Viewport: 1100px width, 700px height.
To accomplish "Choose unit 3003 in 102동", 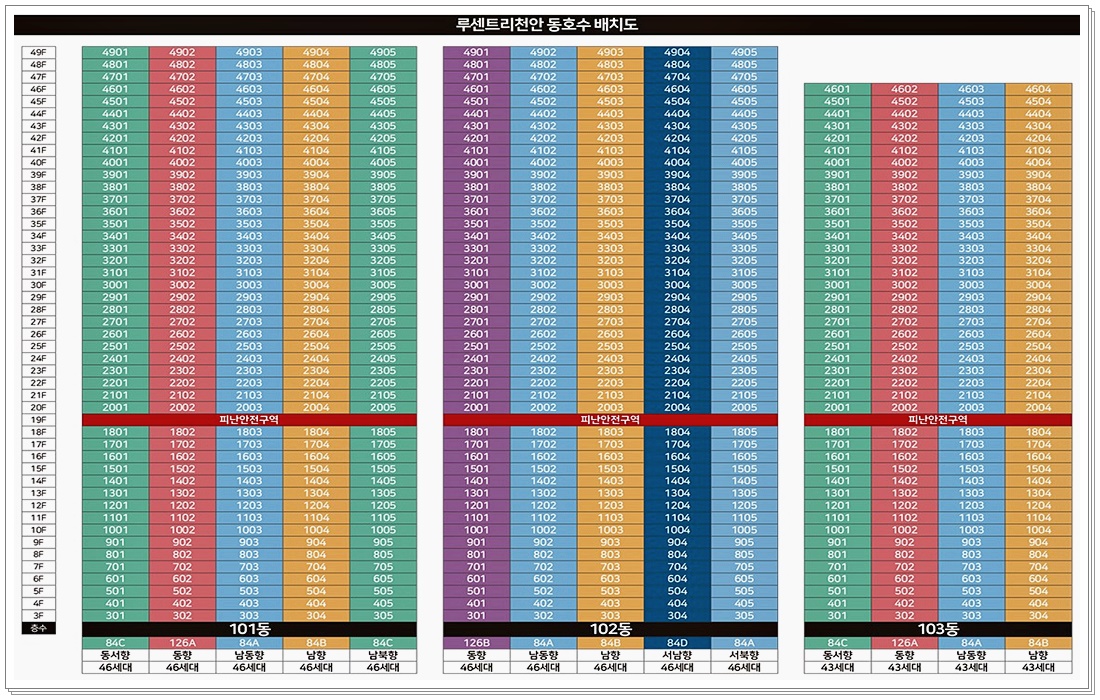I will (610, 285).
